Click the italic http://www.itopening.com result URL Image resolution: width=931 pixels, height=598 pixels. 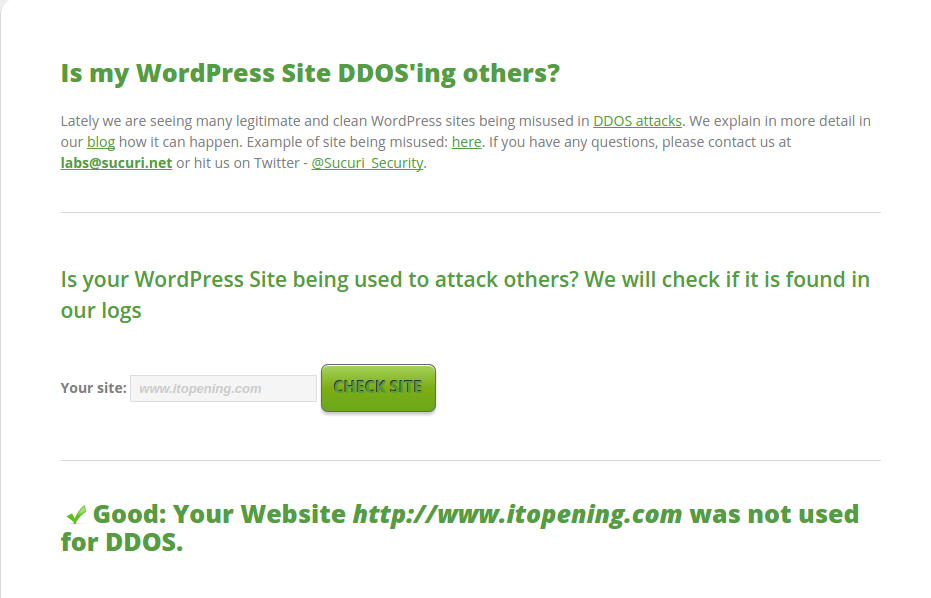click(x=518, y=514)
